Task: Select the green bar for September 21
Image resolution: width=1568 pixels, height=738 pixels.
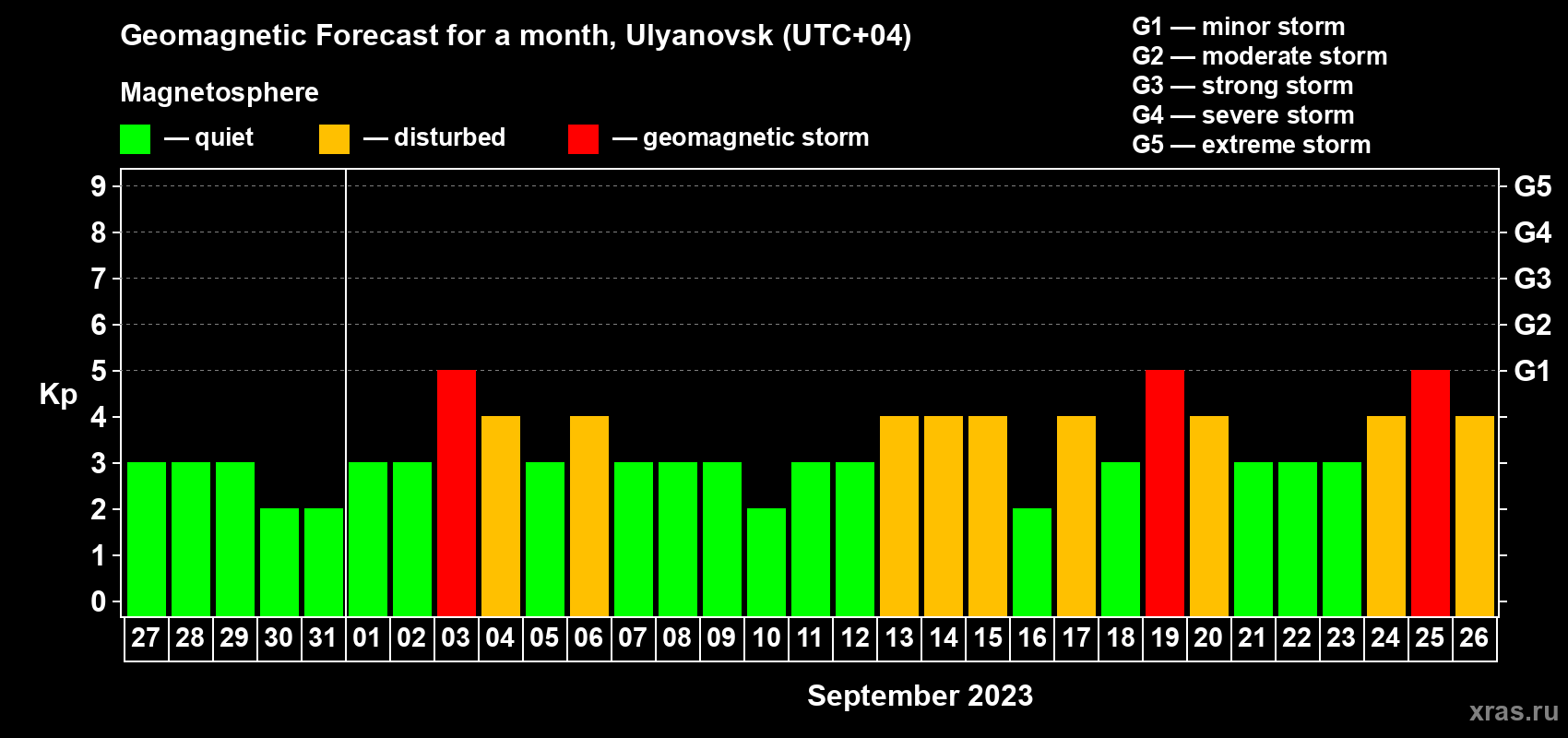Action: coord(1253,540)
